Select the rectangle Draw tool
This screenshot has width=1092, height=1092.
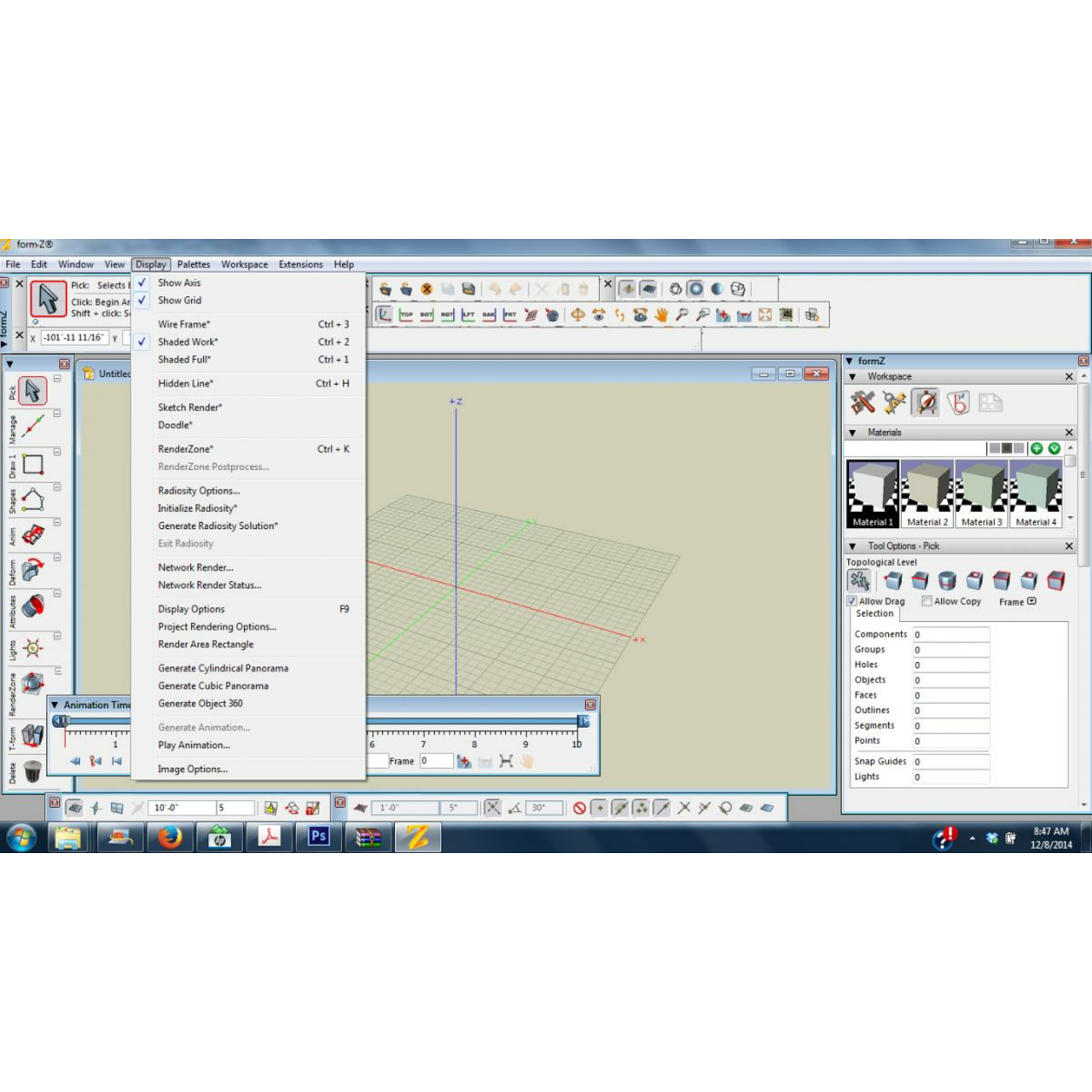(32, 464)
